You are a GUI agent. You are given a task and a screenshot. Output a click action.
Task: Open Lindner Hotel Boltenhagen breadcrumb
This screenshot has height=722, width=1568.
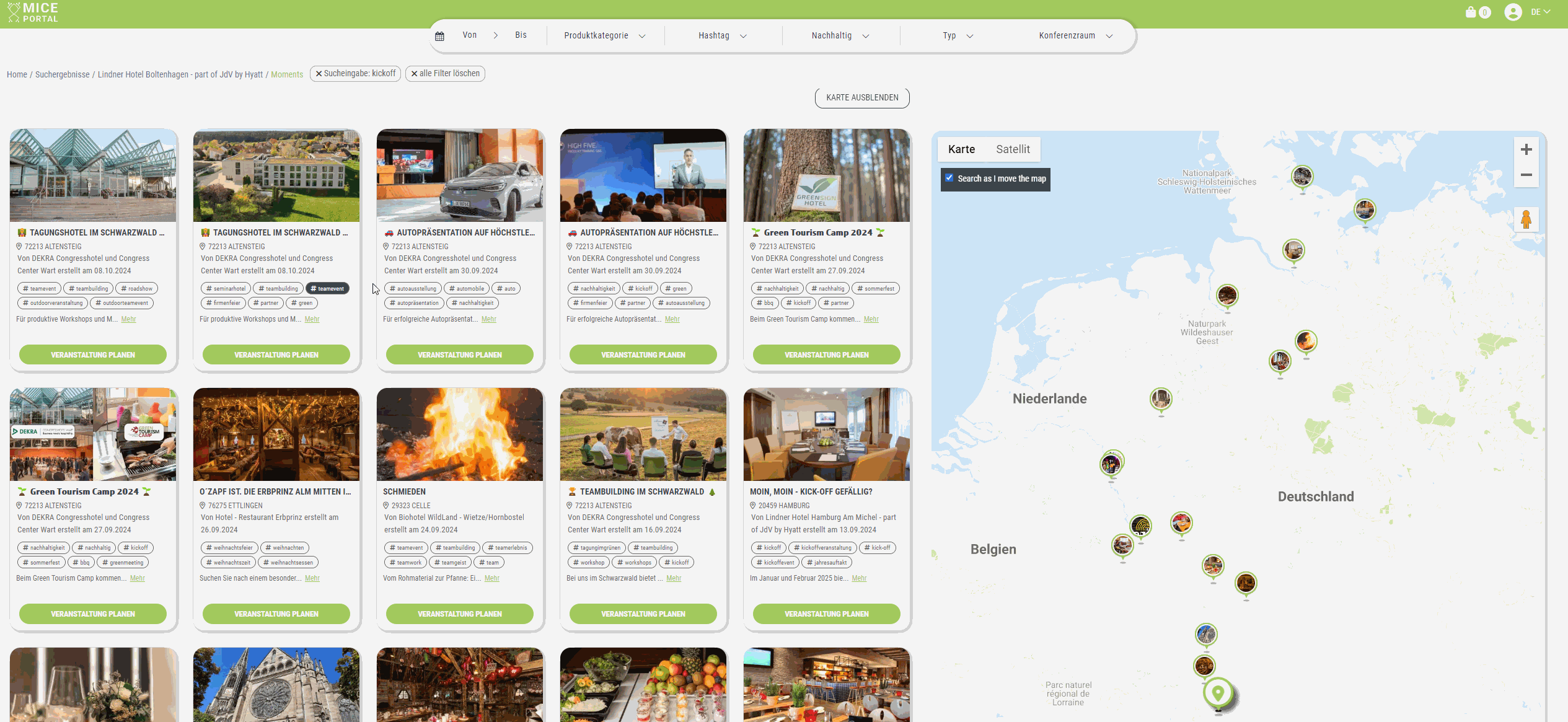coord(180,74)
